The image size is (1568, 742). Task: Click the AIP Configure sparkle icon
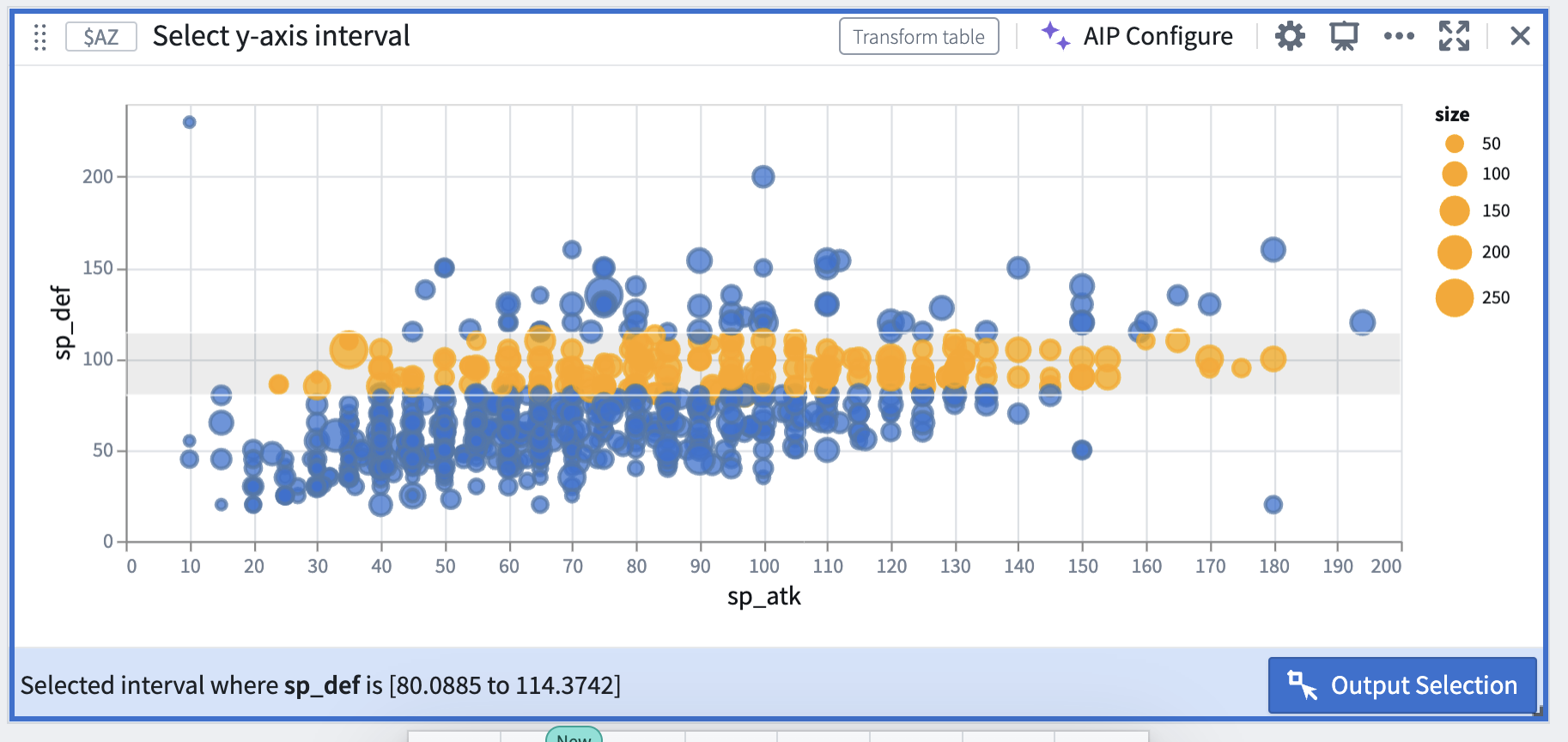(1055, 35)
